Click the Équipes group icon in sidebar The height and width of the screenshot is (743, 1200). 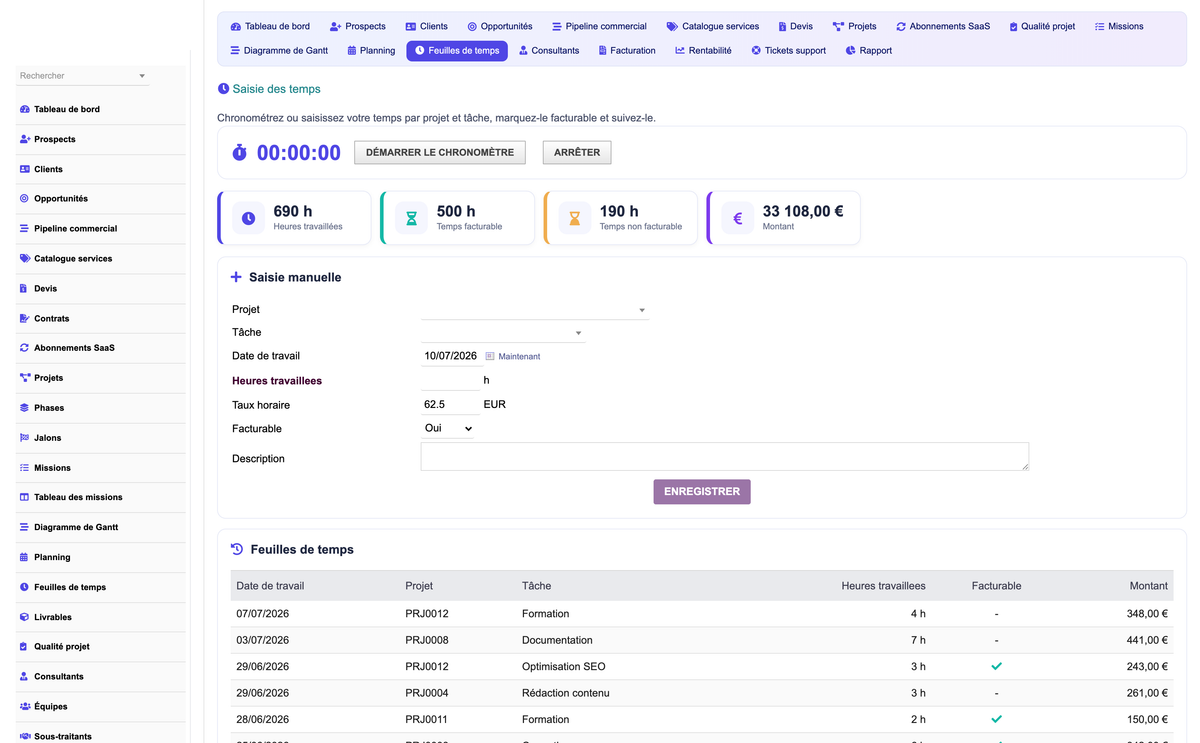click(x=25, y=706)
